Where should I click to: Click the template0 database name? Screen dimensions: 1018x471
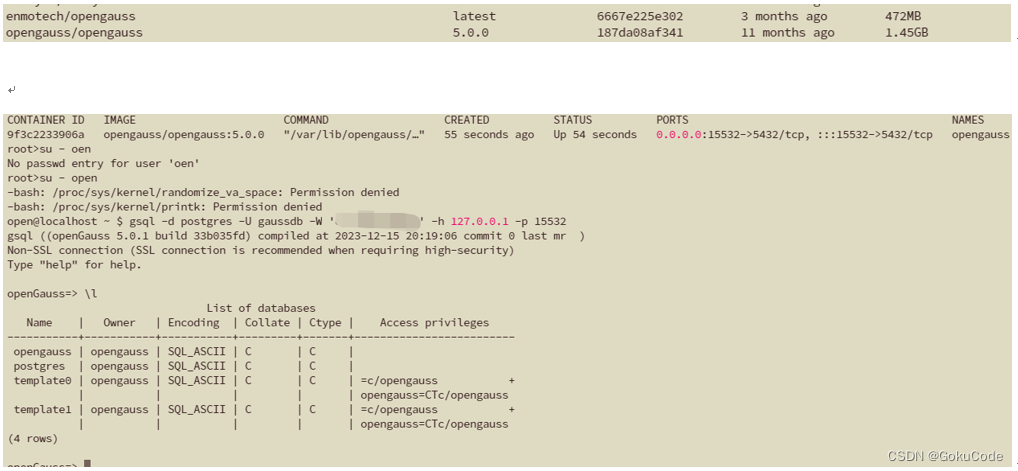pyautogui.click(x=42, y=381)
